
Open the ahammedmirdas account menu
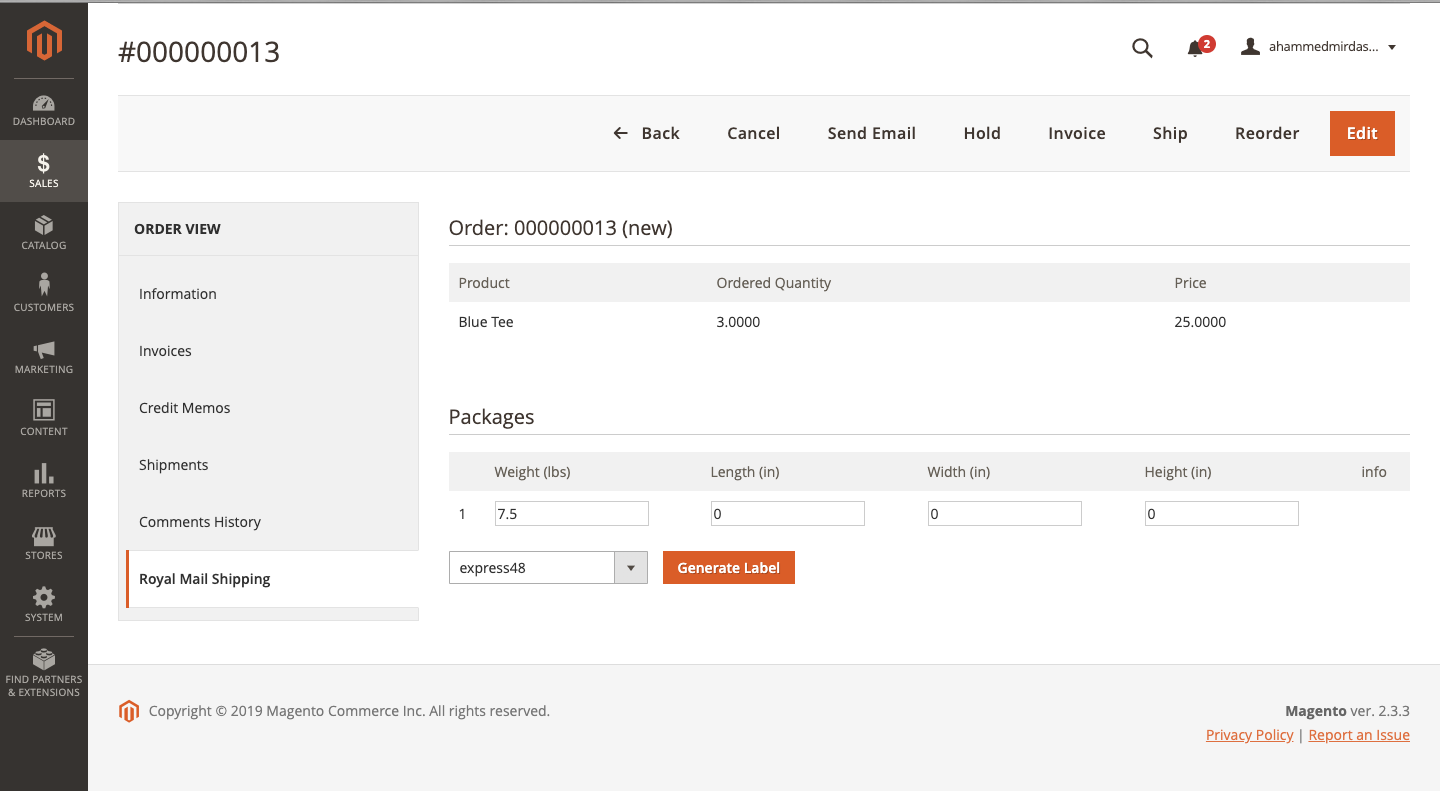(1316, 46)
